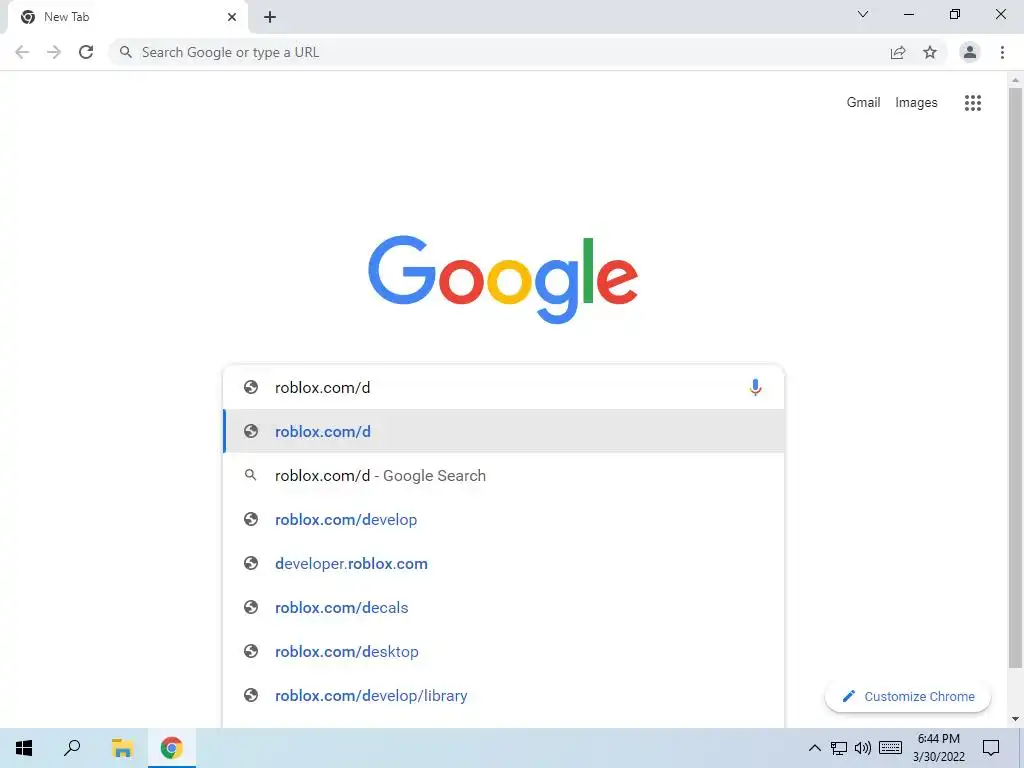Choose the roblox.com/develop/library suggestion
The width and height of the screenshot is (1024, 768).
(503, 696)
